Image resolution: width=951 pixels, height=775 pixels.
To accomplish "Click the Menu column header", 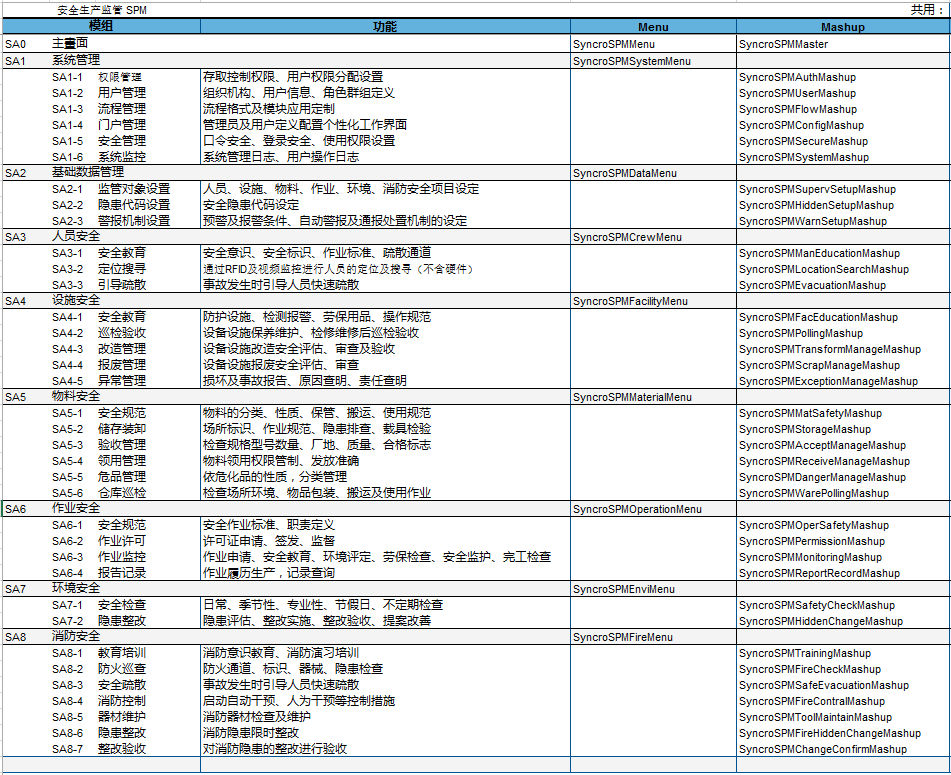I will coord(653,27).
